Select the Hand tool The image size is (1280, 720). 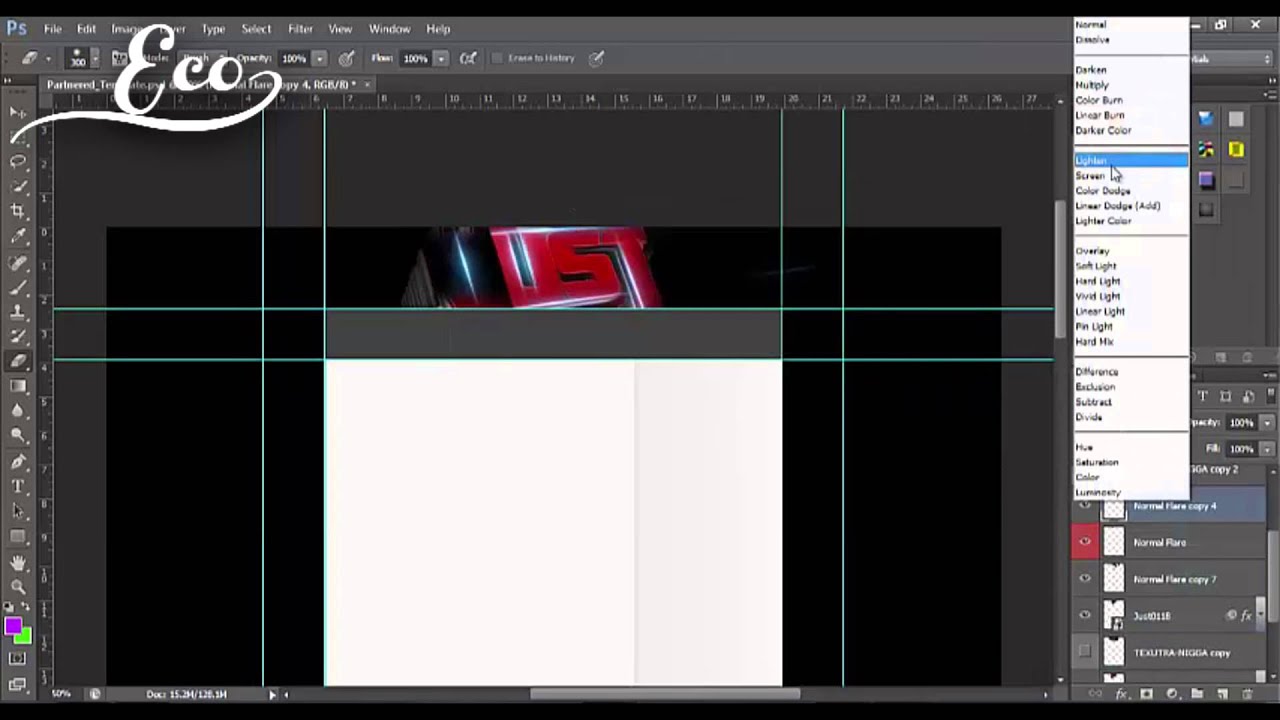[x=18, y=563]
